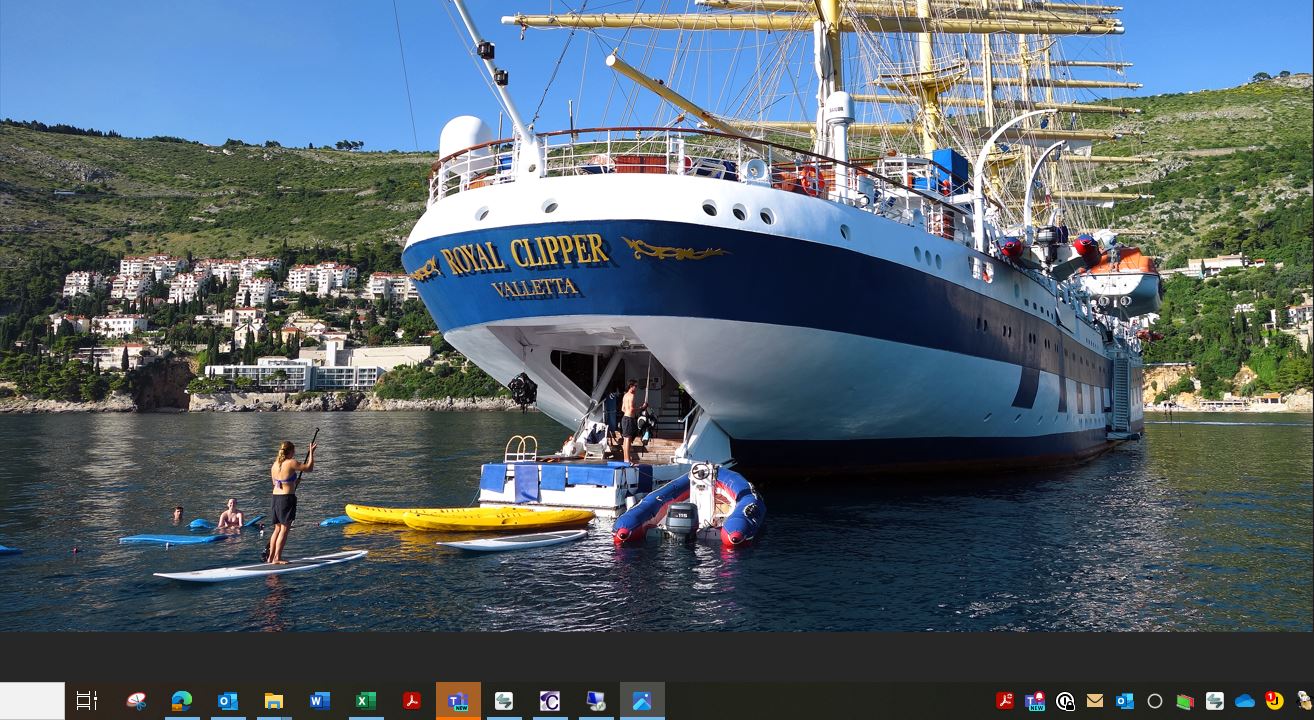1314x720 pixels.
Task: Click the yellow J icon with red badge
Action: click(x=1274, y=700)
